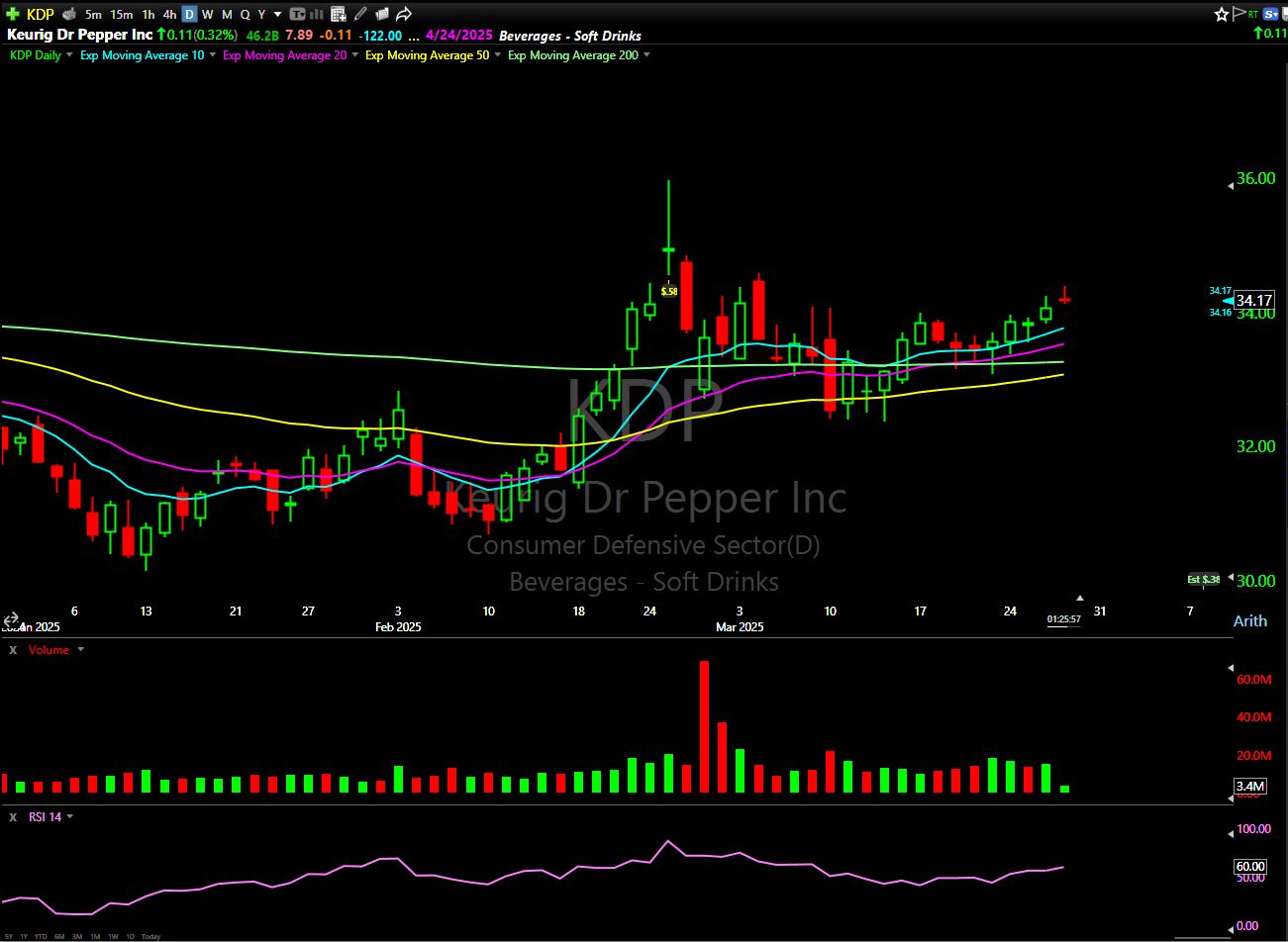Set chart range to 1M
This screenshot has height=942, width=1288.
[x=95, y=936]
